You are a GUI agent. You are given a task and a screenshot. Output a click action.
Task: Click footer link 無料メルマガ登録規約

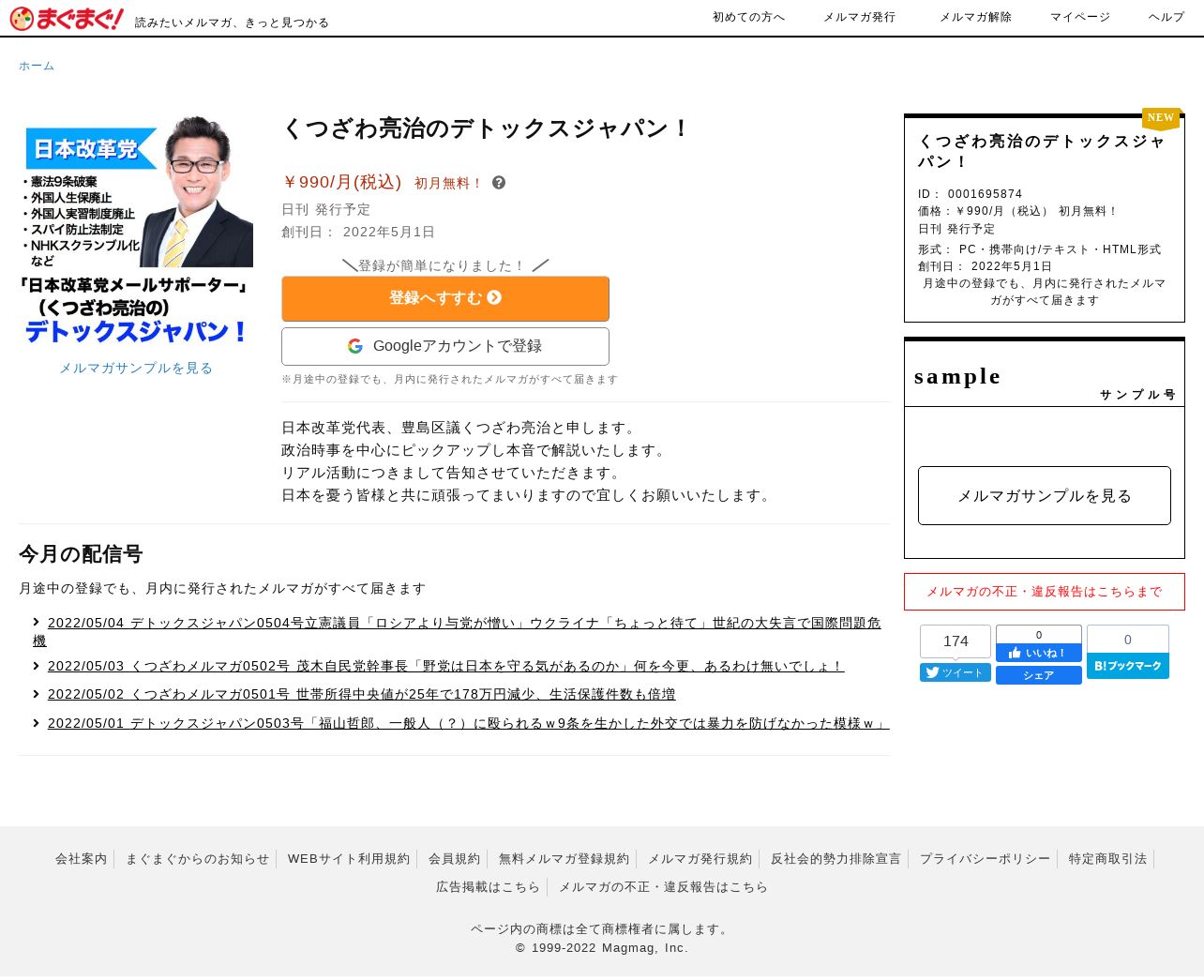pos(564,859)
